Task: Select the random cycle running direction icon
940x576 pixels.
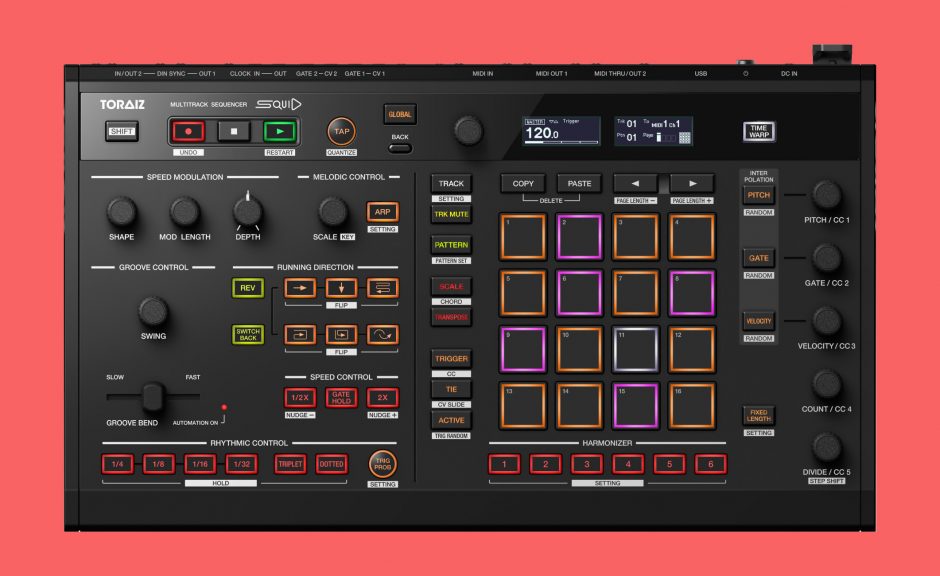Action: tap(382, 335)
